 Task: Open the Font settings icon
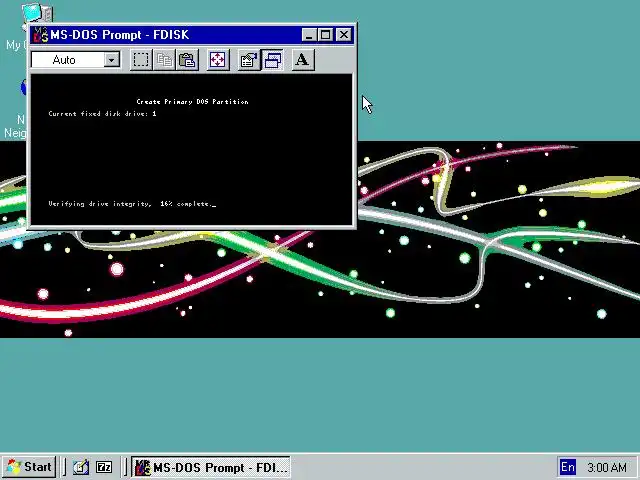(x=303, y=60)
